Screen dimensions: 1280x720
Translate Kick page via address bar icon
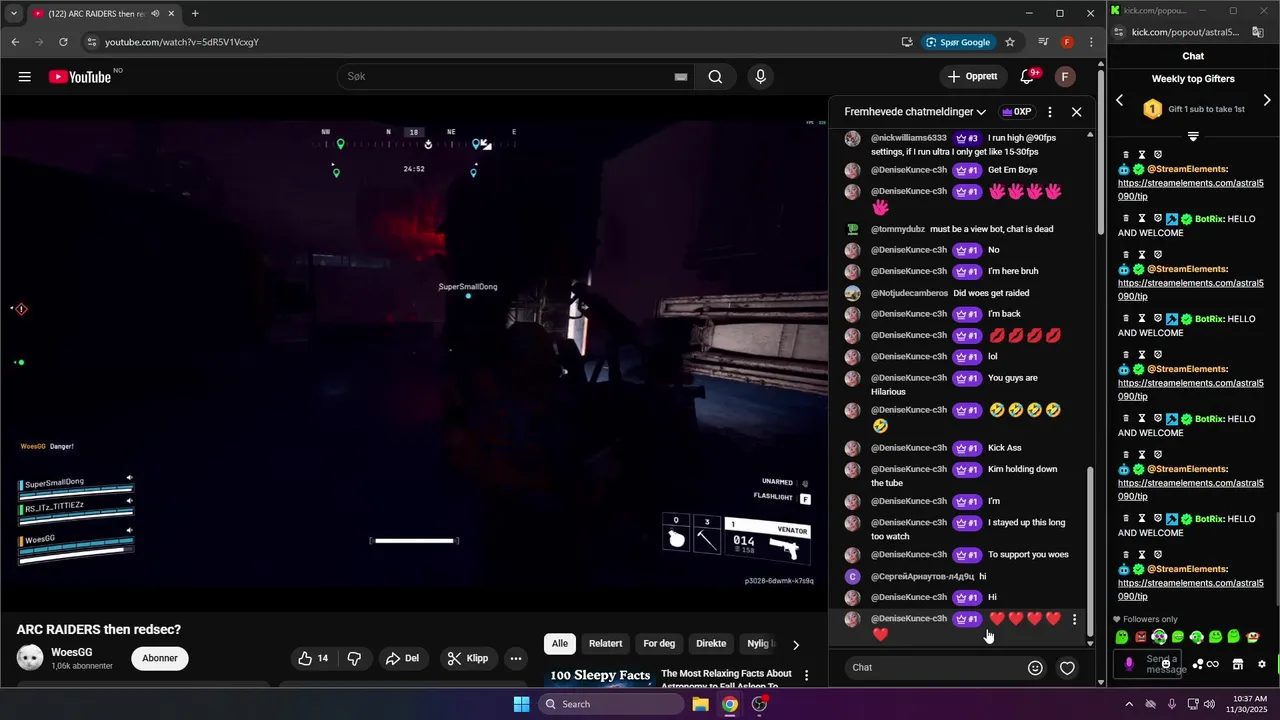[x=1258, y=32]
